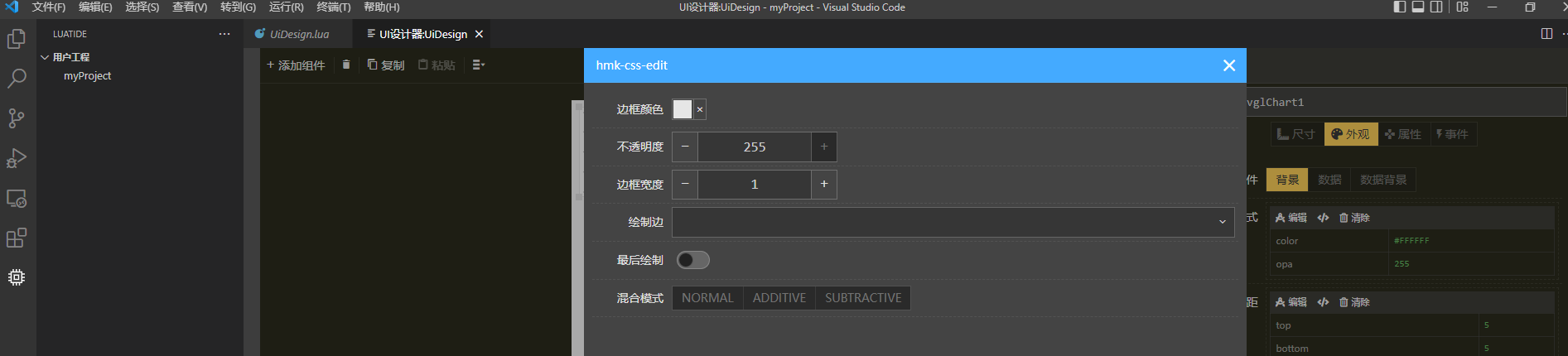Collapse the 用户工程 tree section

coord(45,57)
